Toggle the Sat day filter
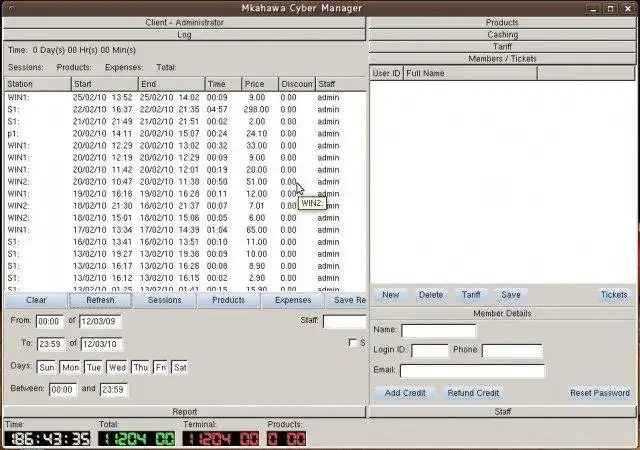 [x=180, y=368]
